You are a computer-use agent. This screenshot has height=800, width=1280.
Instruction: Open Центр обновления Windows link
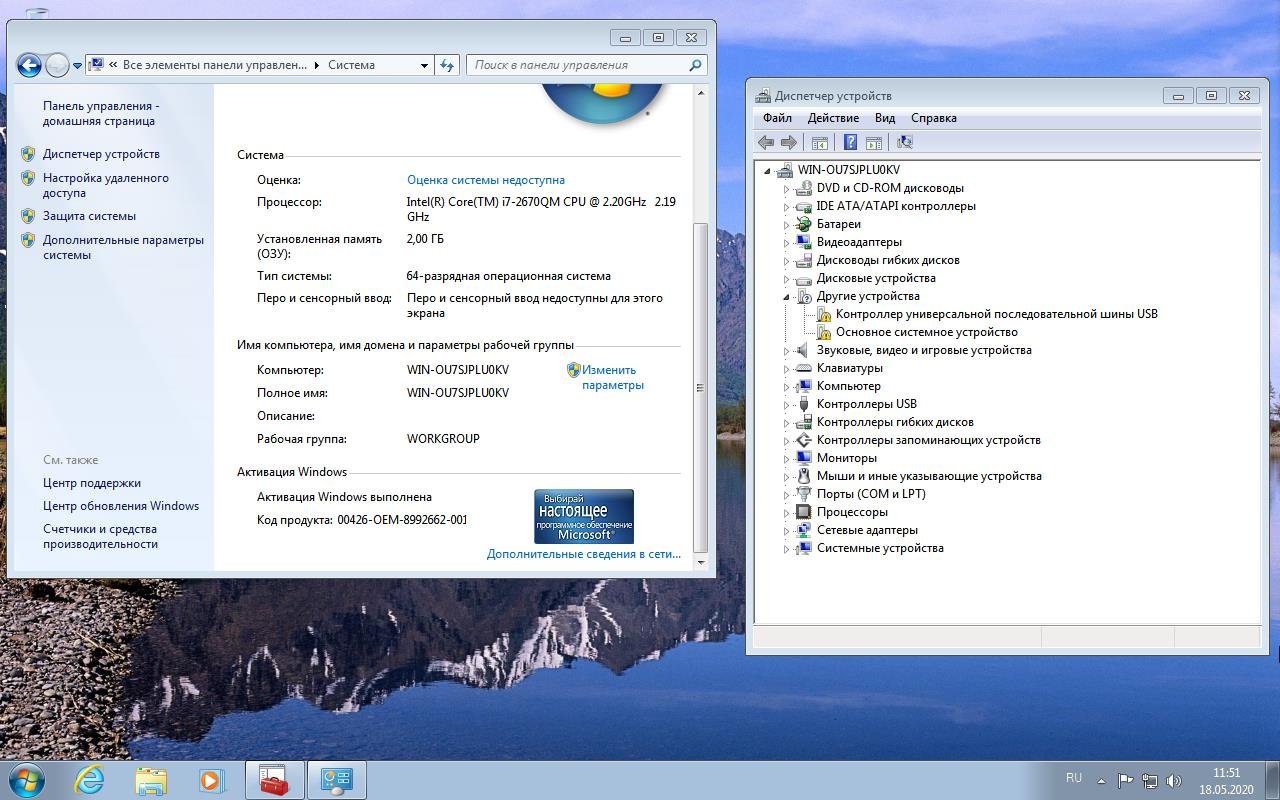(x=121, y=506)
